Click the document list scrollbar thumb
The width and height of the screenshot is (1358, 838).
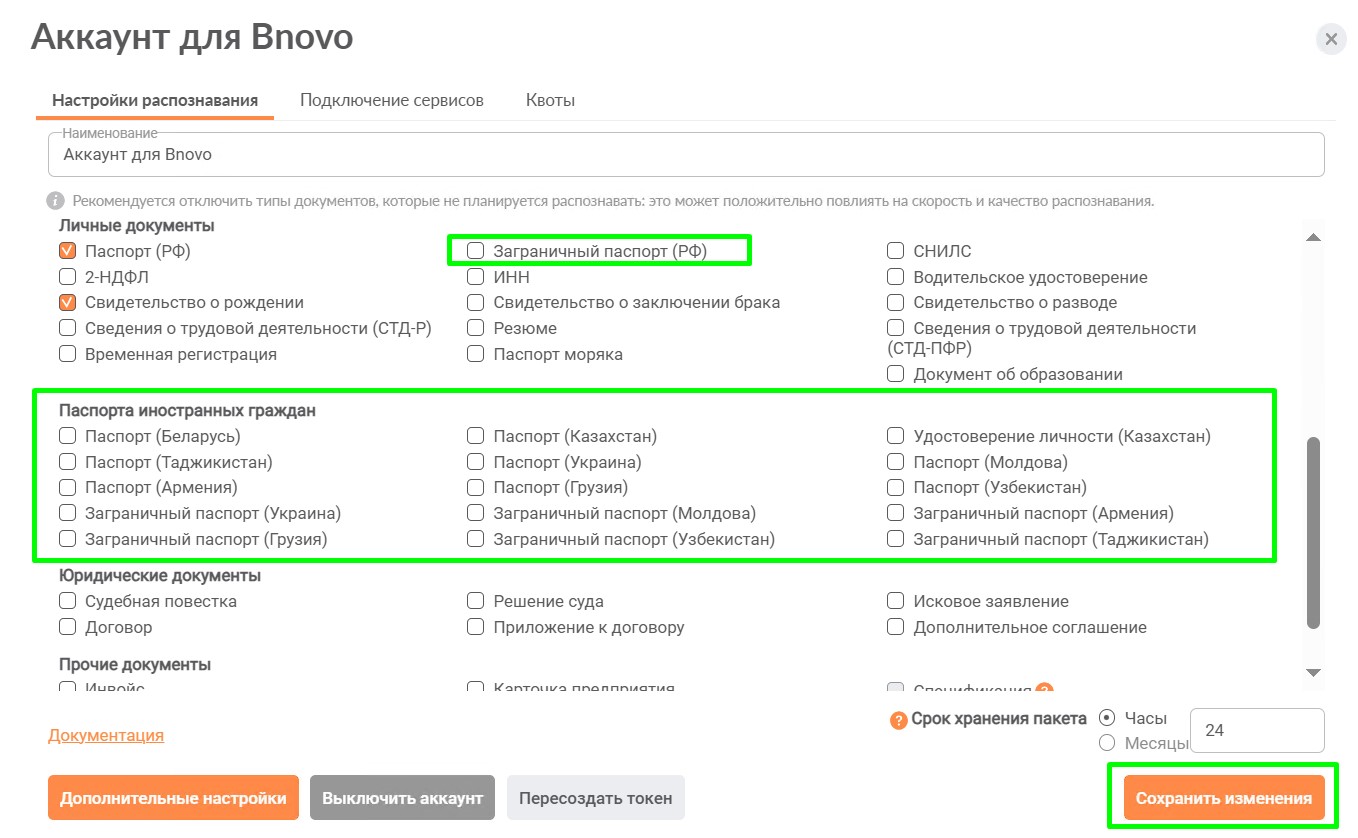click(x=1314, y=533)
